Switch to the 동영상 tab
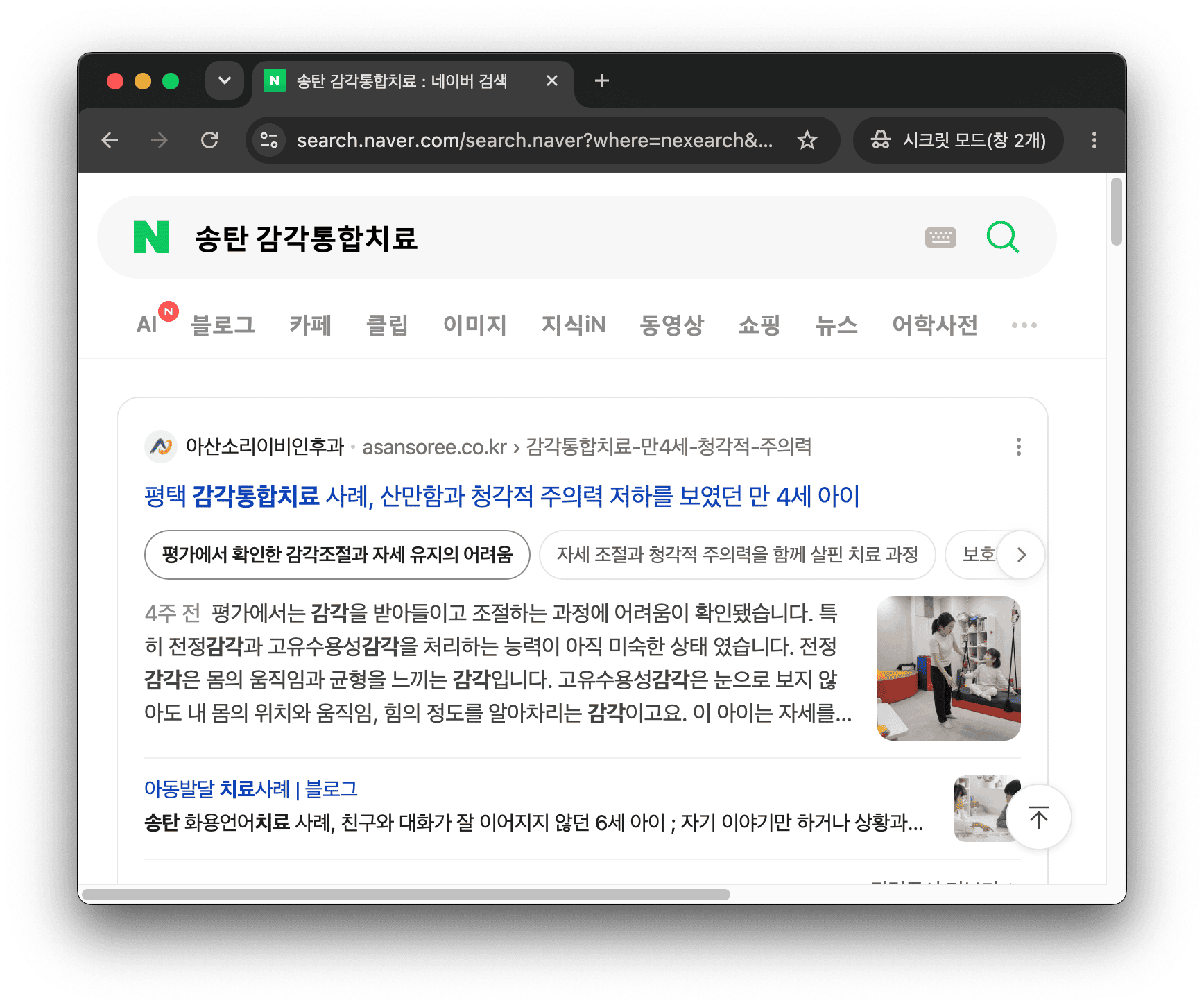 click(671, 325)
